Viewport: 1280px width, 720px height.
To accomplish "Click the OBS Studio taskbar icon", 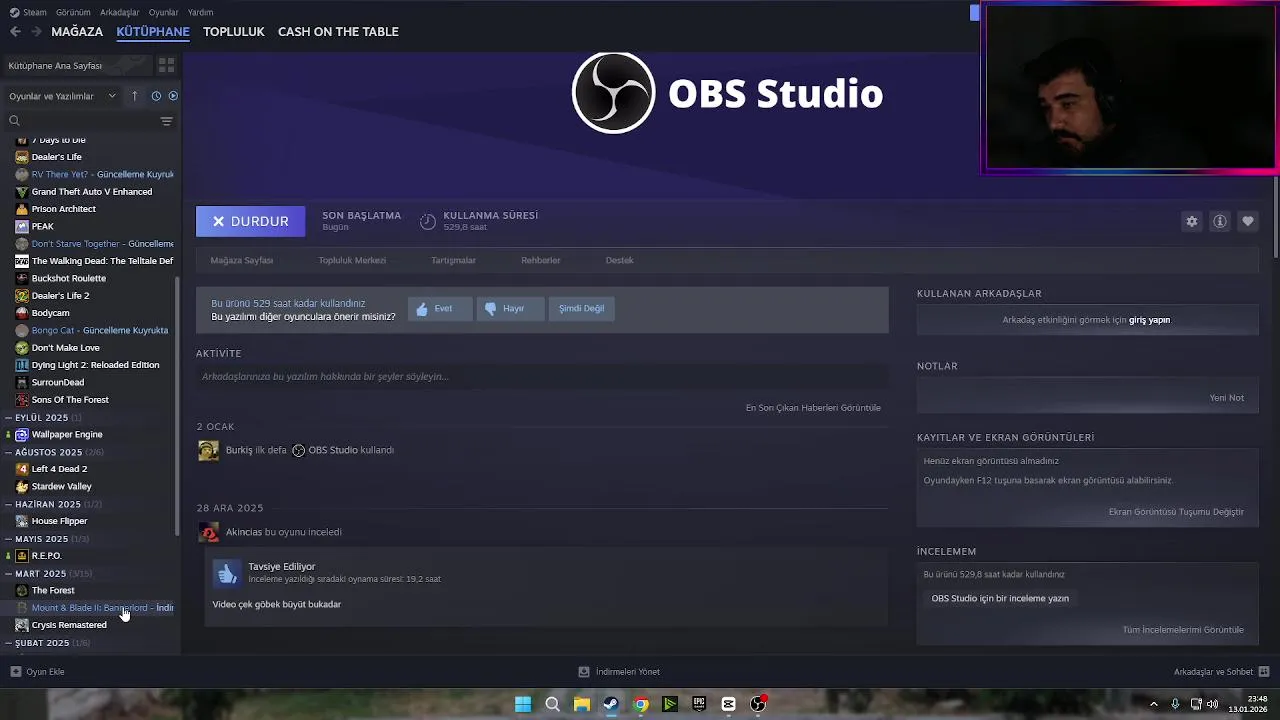I will tap(758, 704).
